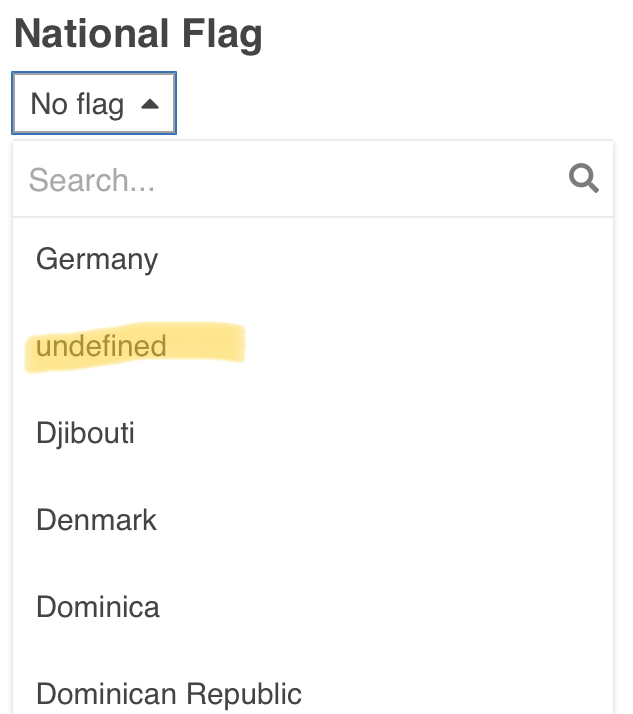Viewport: 633px width, 714px height.
Task: Click the yellow highlight over undefined
Action: pos(135,347)
